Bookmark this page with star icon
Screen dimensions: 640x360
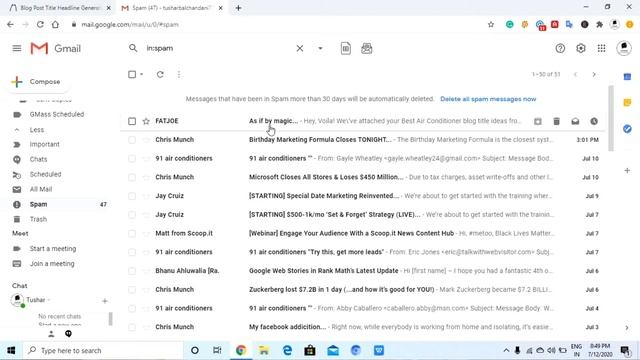(x=491, y=24)
